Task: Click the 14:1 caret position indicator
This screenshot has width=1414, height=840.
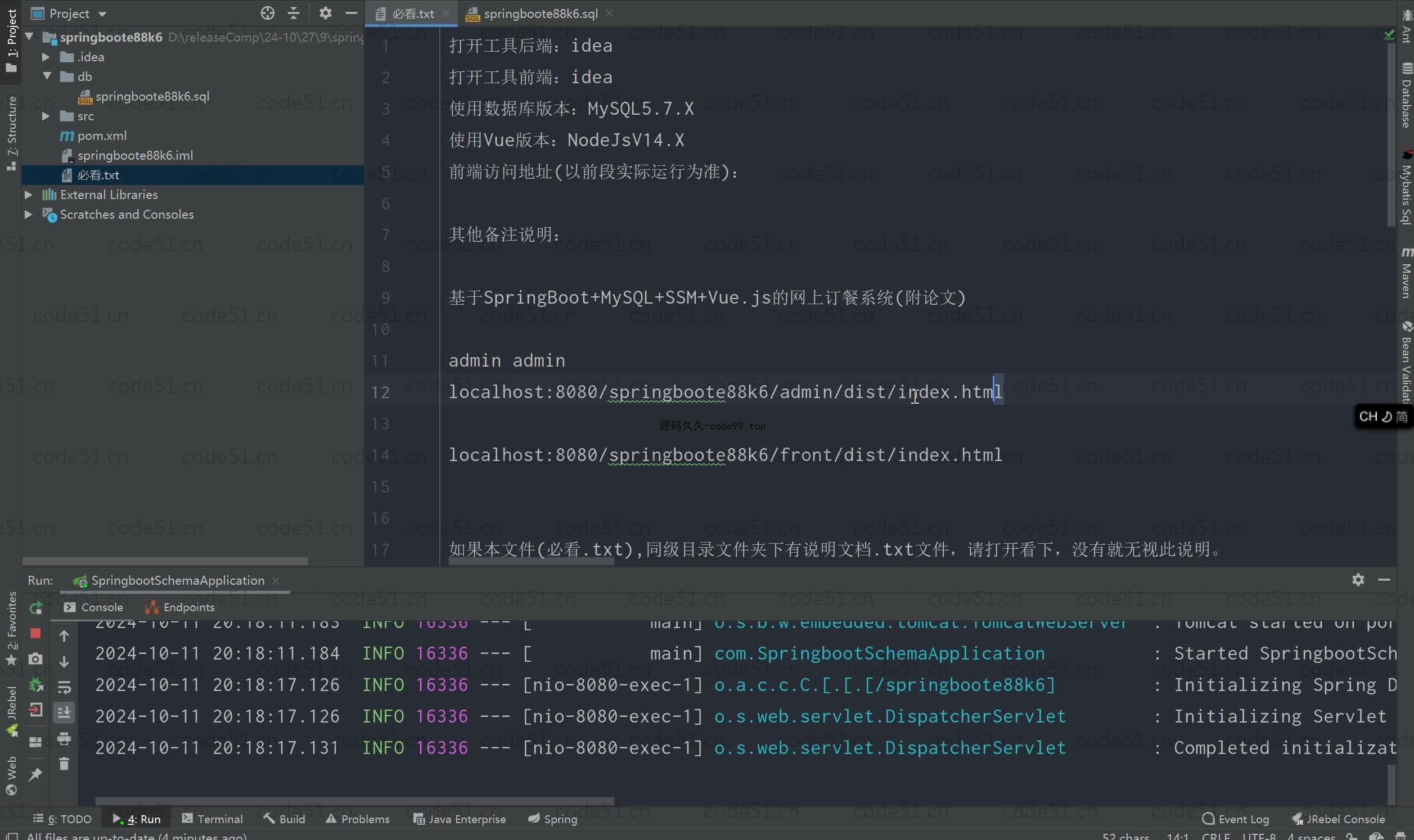Action: (x=1177, y=836)
